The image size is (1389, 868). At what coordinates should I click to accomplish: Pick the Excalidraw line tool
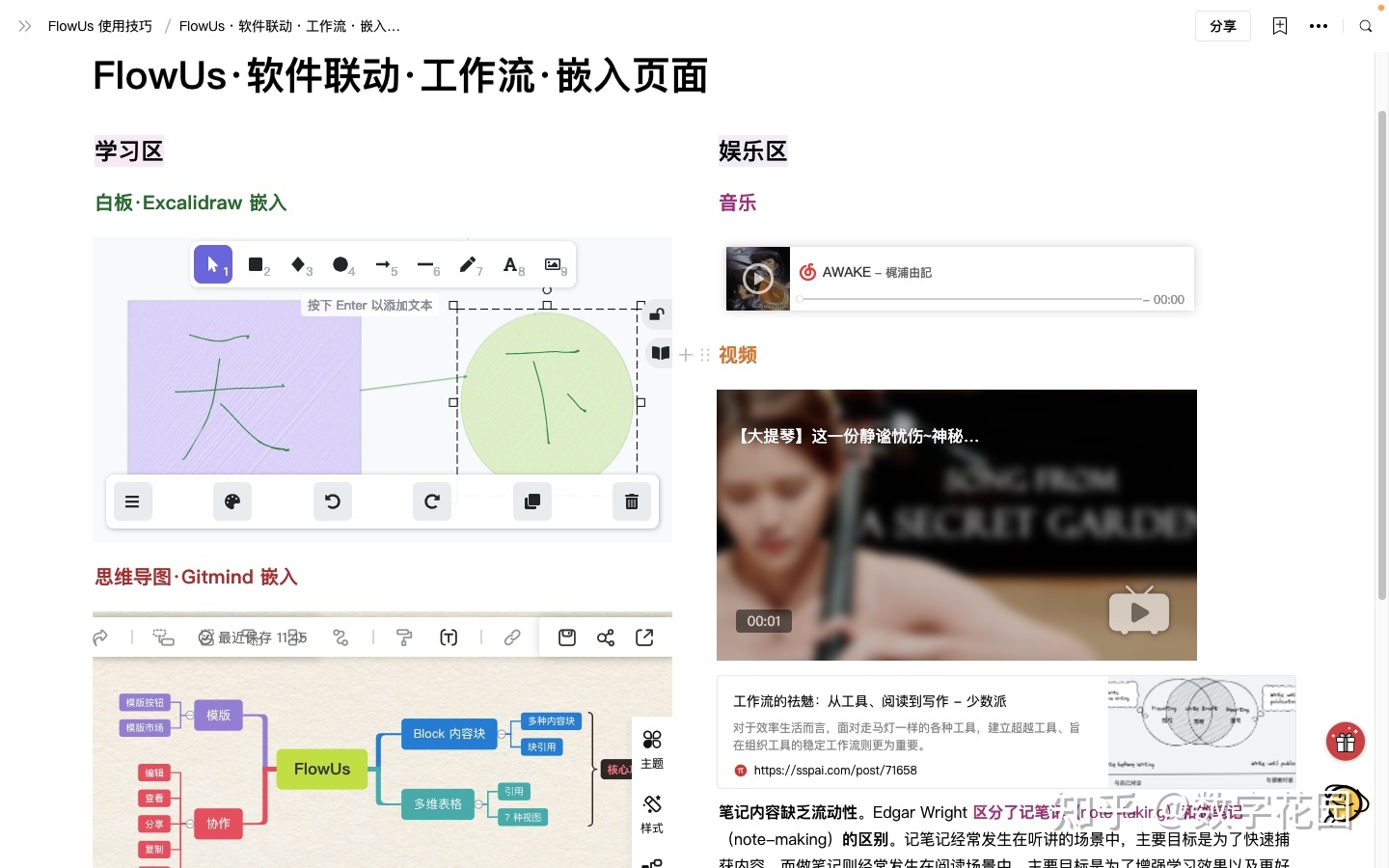(425, 264)
